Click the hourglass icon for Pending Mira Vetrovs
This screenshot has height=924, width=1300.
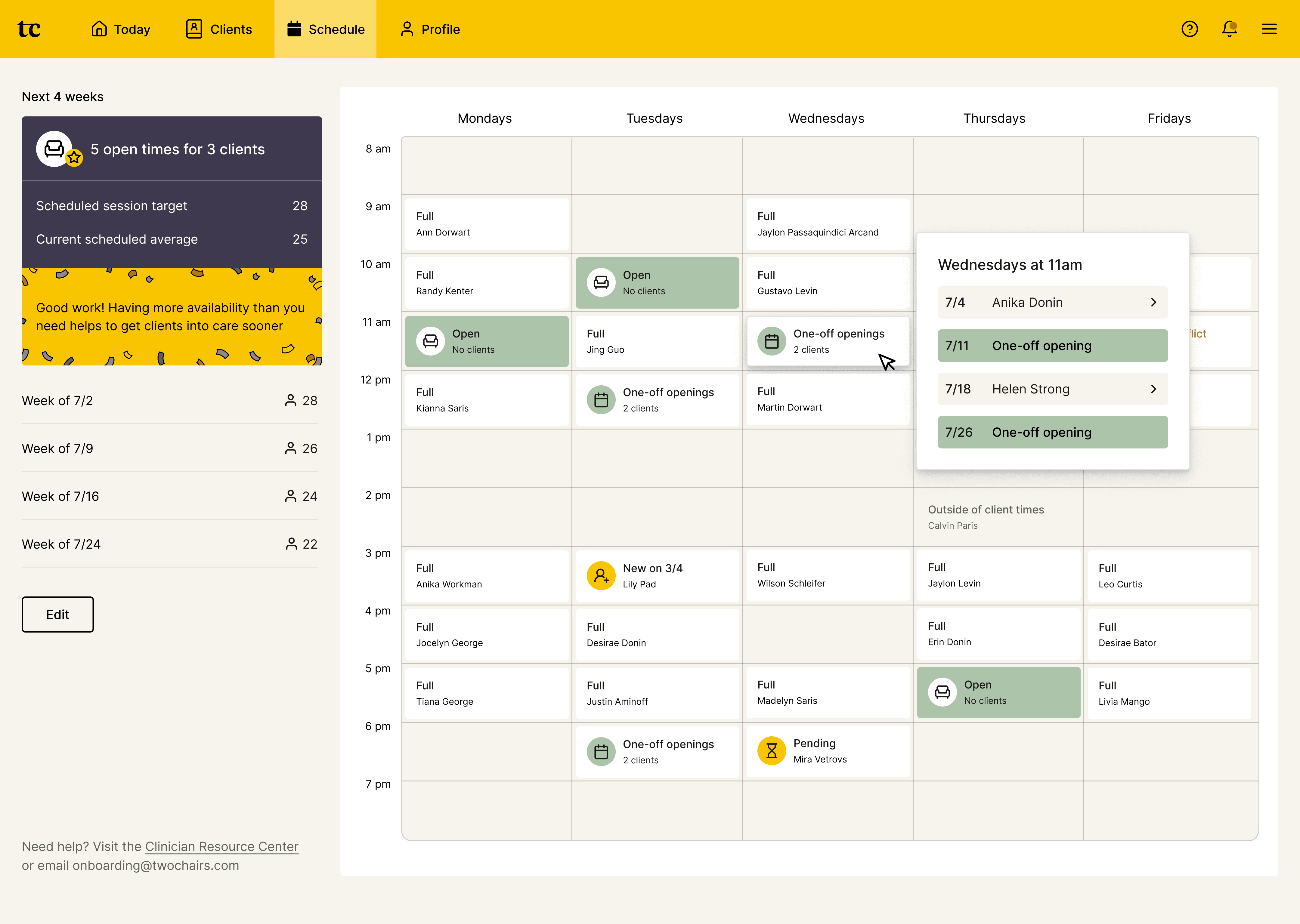tap(771, 751)
